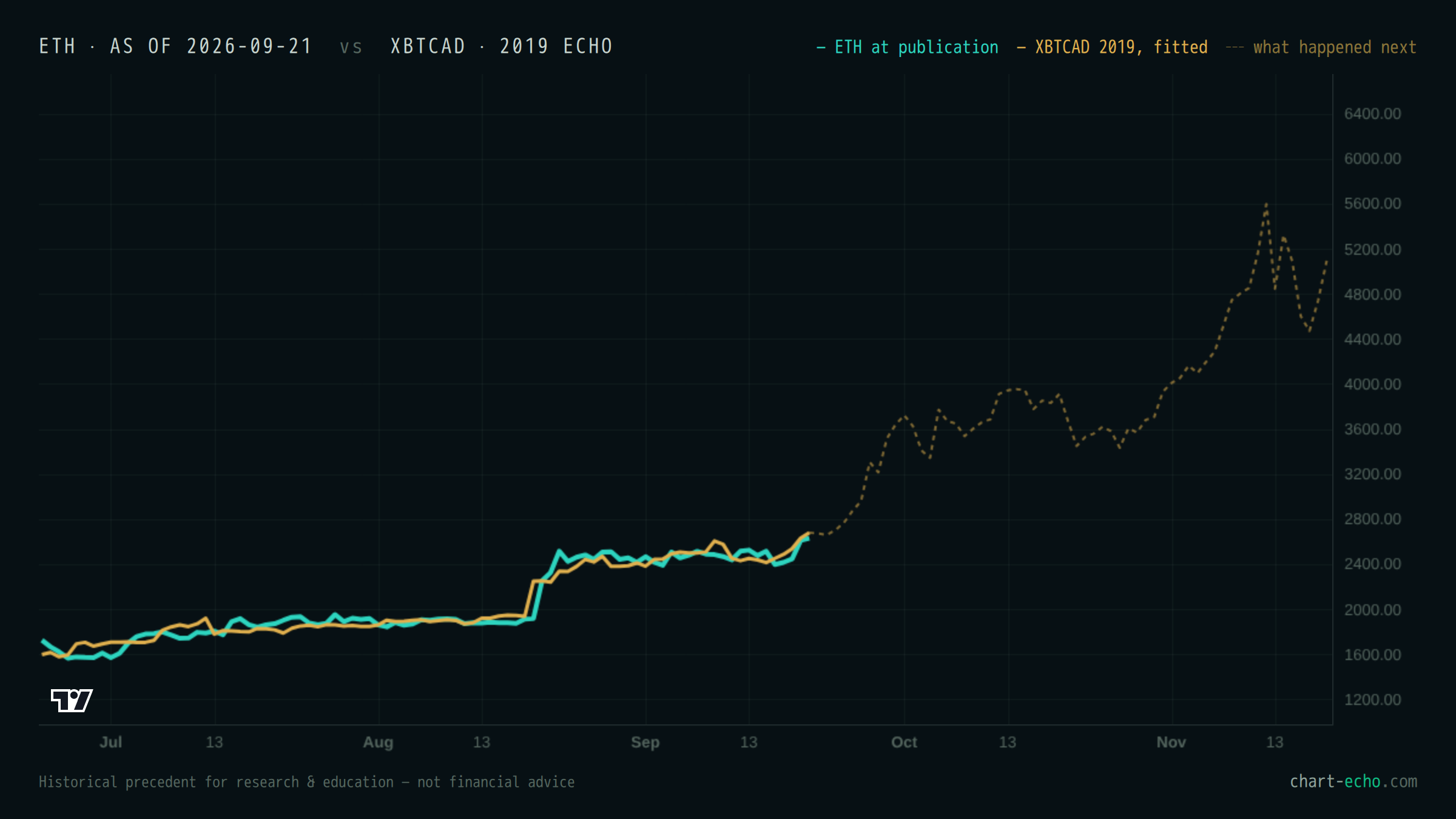Click the '13' label after Aug
The height and width of the screenshot is (819, 1456).
click(x=481, y=742)
